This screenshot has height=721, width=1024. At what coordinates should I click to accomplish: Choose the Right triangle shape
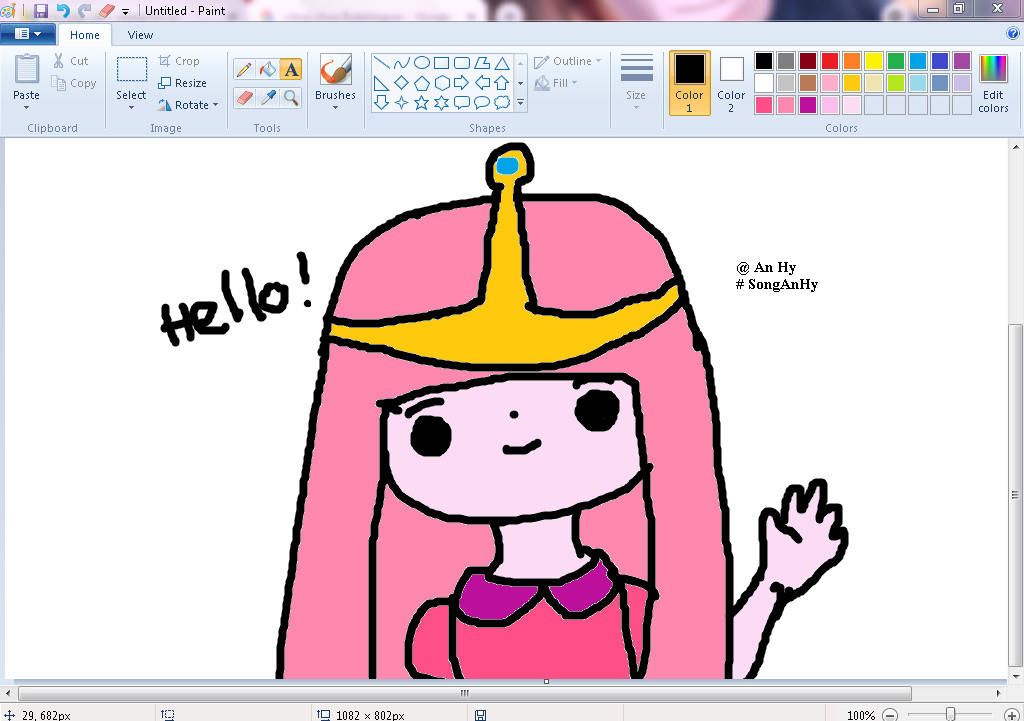[x=382, y=83]
